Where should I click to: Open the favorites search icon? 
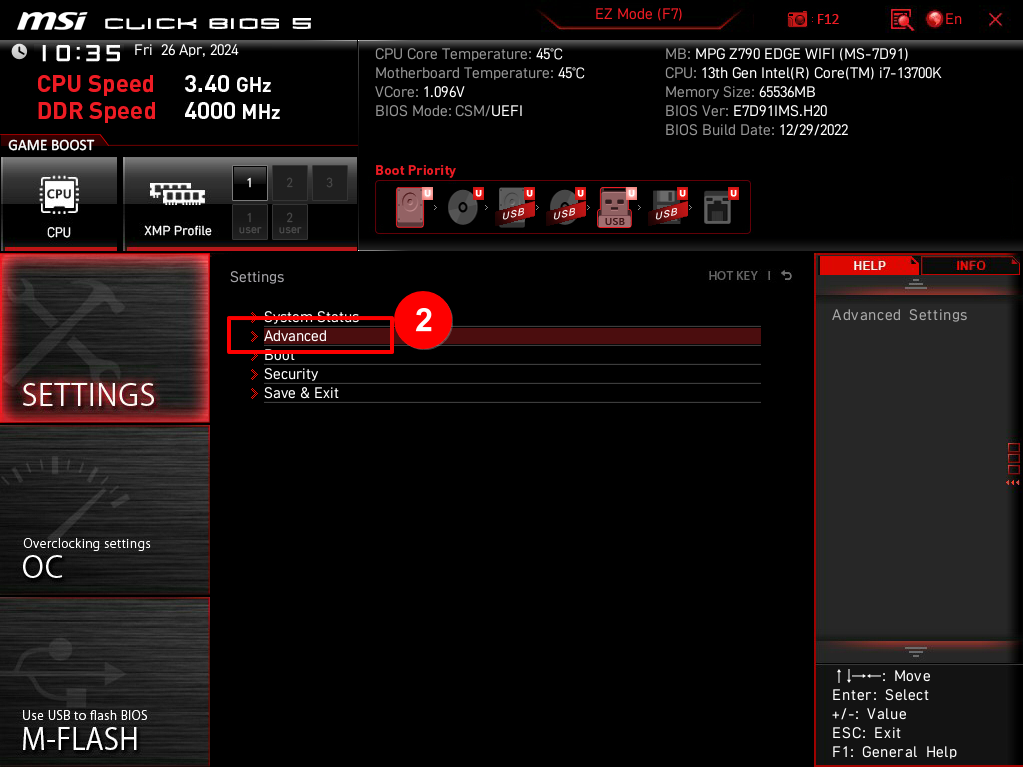coord(901,19)
